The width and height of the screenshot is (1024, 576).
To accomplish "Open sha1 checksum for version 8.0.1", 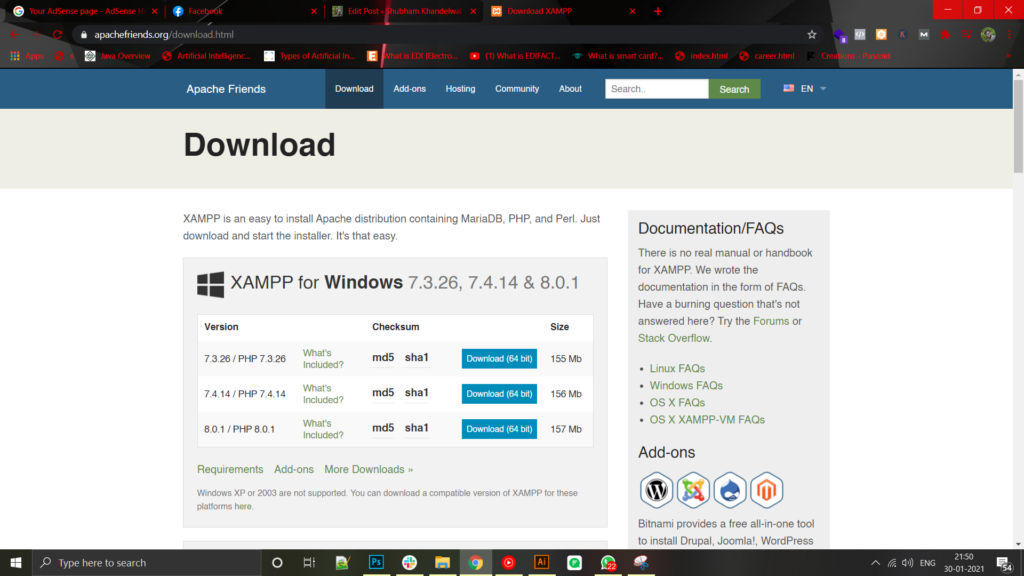I will pyautogui.click(x=417, y=428).
